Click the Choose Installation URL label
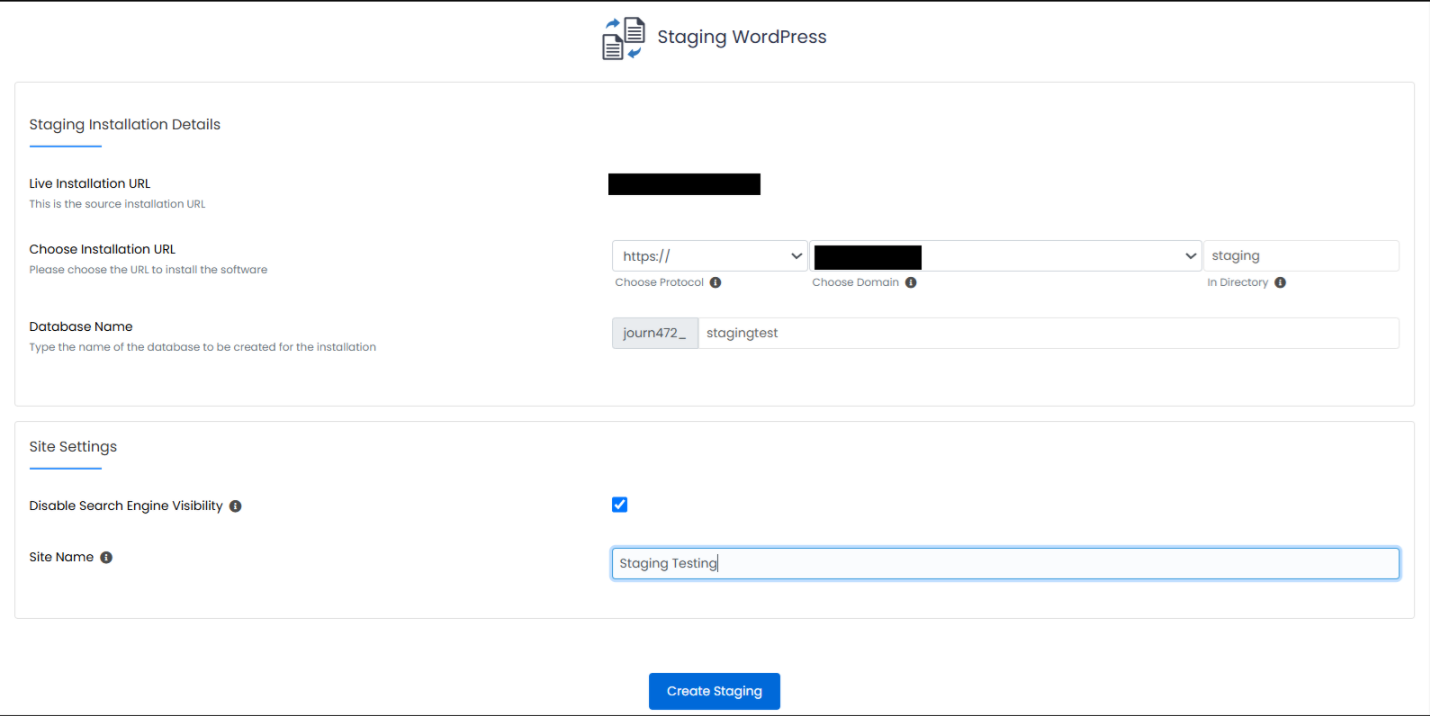Image resolution: width=1430 pixels, height=716 pixels. coord(102,250)
